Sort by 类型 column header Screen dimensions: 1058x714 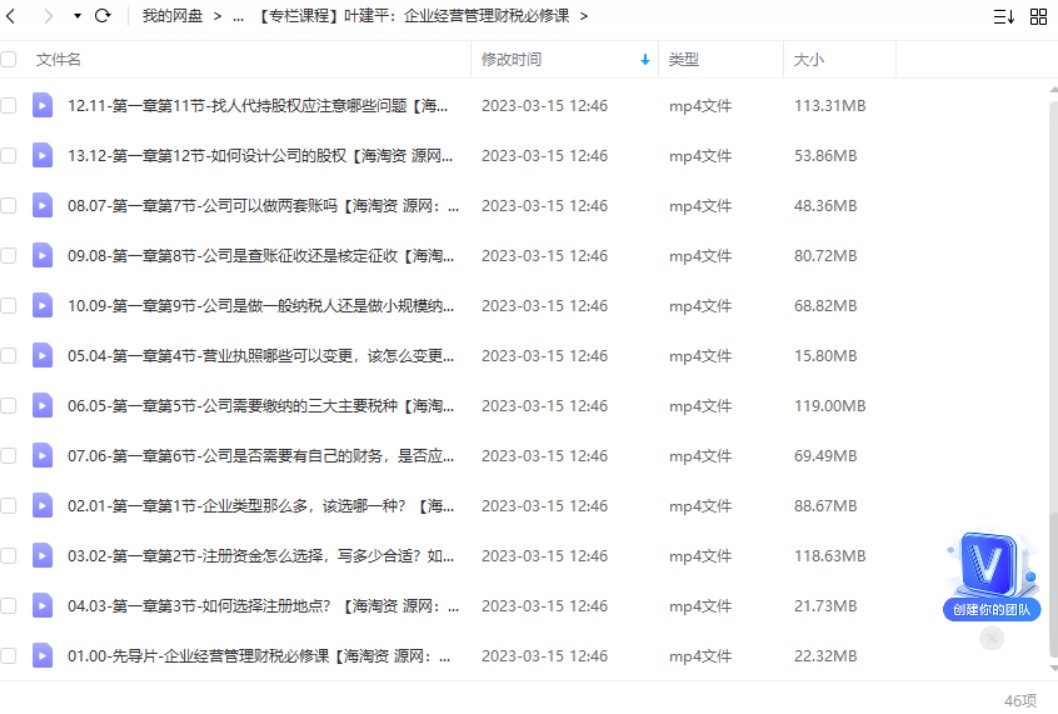tap(684, 59)
